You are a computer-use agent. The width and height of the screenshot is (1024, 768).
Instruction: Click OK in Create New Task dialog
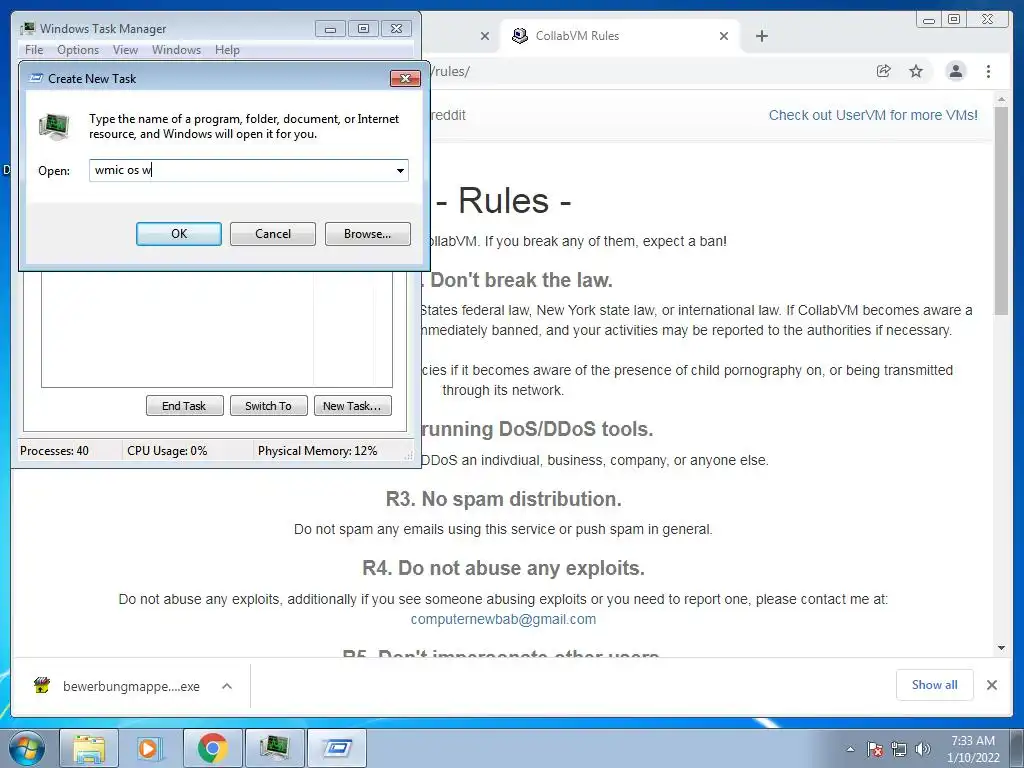click(179, 234)
